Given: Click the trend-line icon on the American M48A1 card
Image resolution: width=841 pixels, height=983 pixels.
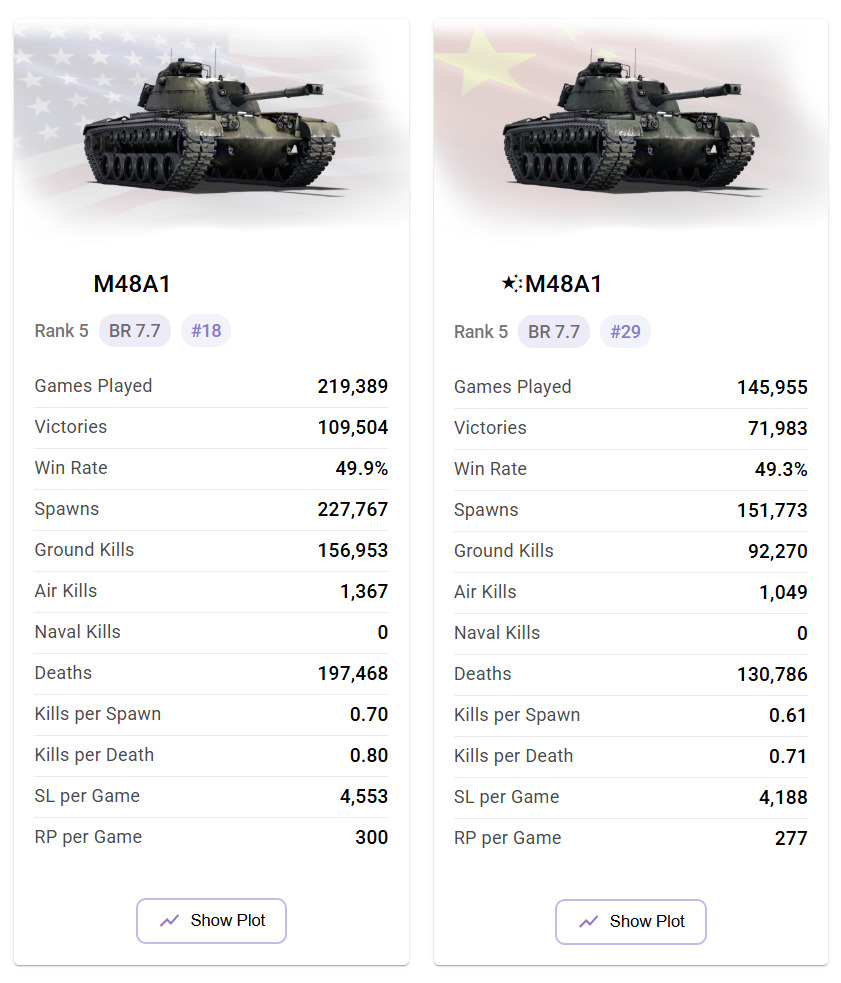Looking at the screenshot, I should pyautogui.click(x=170, y=921).
